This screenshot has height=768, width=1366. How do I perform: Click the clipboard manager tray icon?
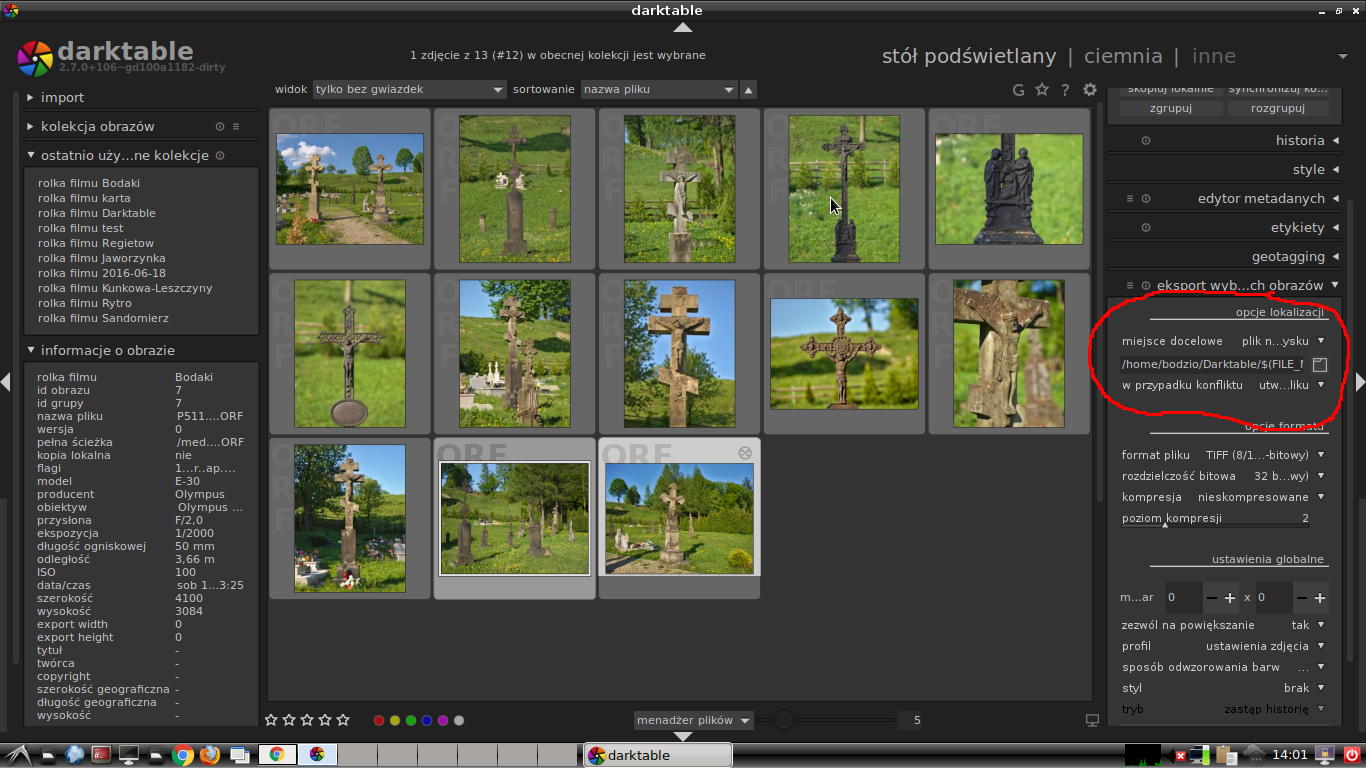coord(1225,755)
